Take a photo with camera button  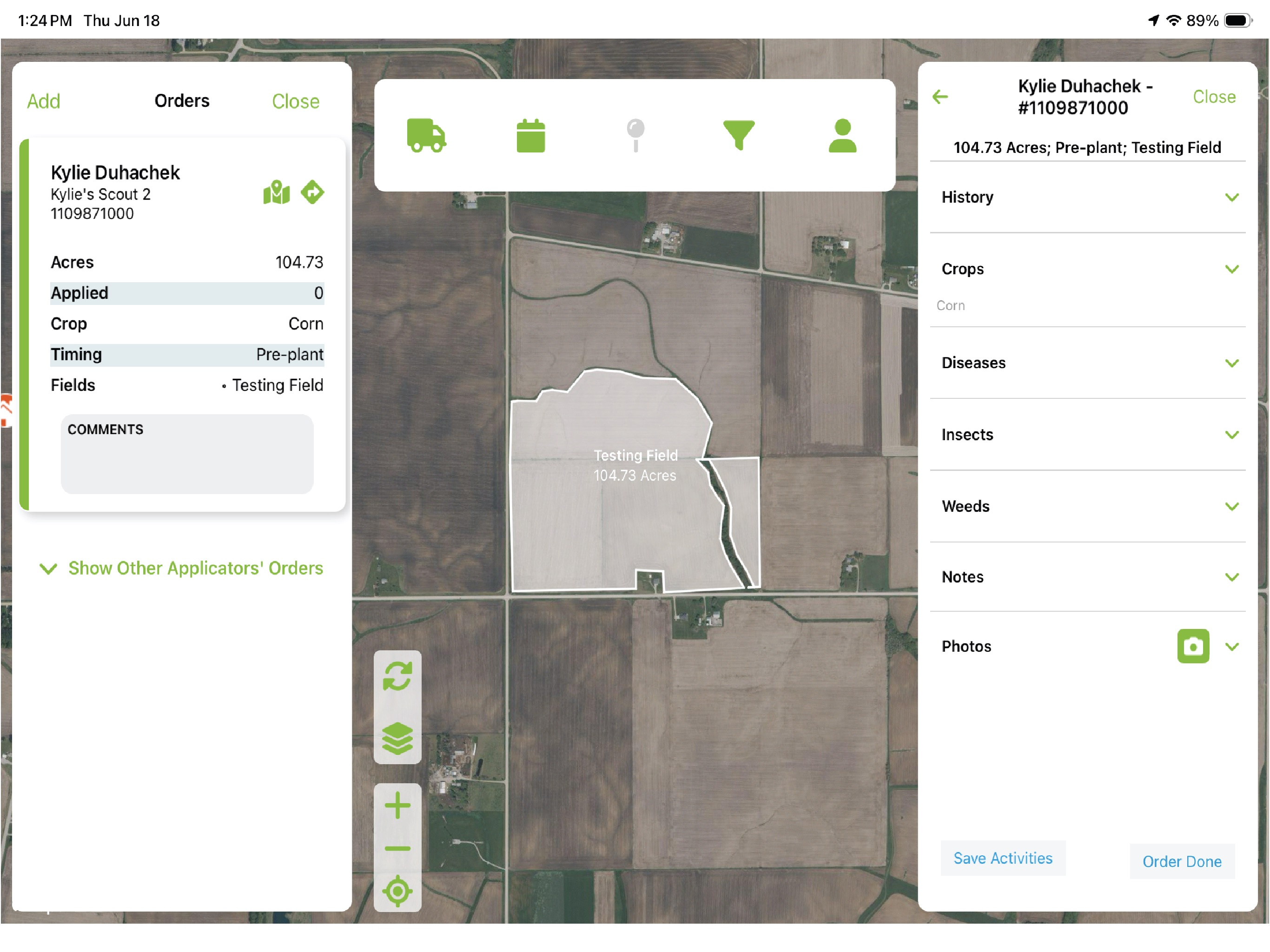pyautogui.click(x=1193, y=647)
